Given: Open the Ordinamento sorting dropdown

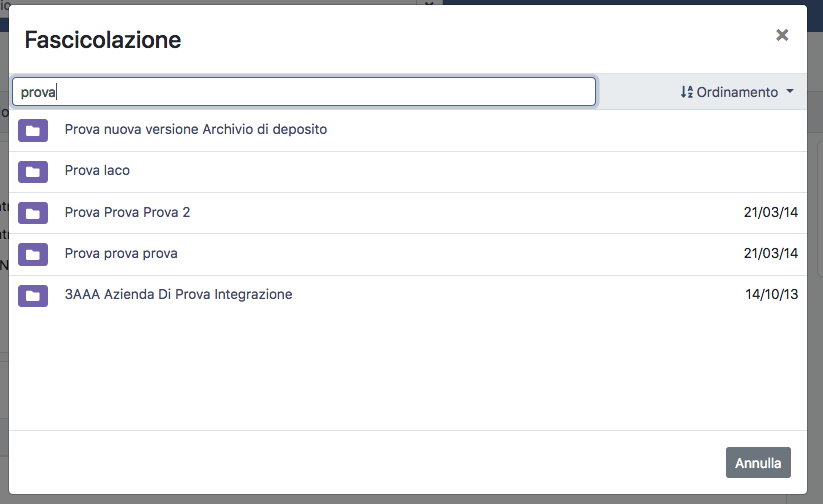Looking at the screenshot, I should 737,92.
